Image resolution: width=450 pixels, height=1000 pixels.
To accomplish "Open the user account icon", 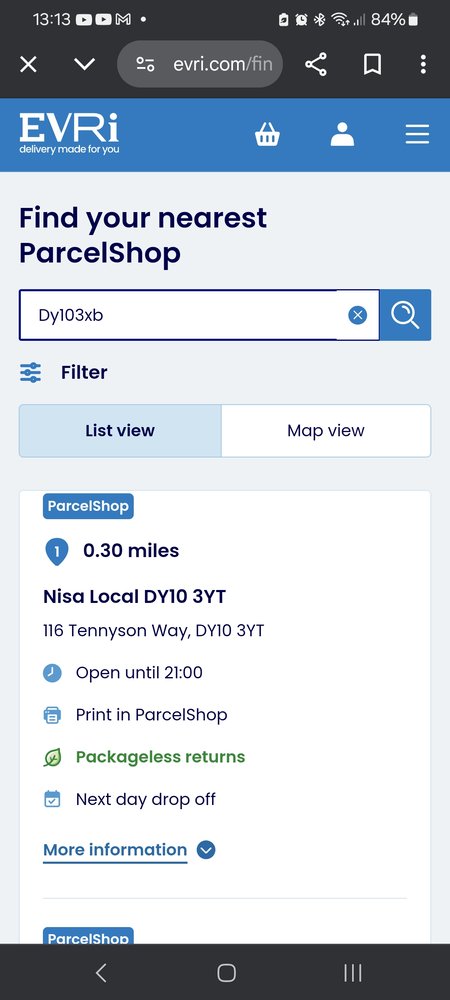I will (342, 135).
